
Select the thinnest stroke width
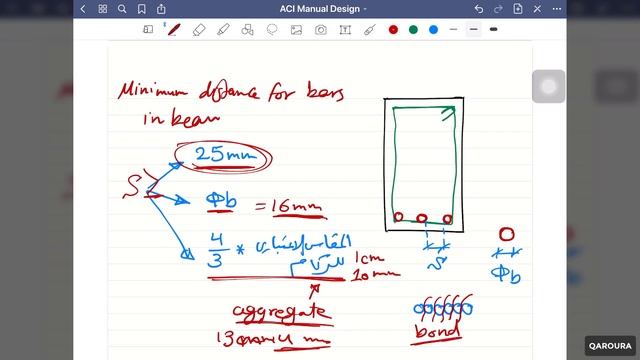point(453,29)
